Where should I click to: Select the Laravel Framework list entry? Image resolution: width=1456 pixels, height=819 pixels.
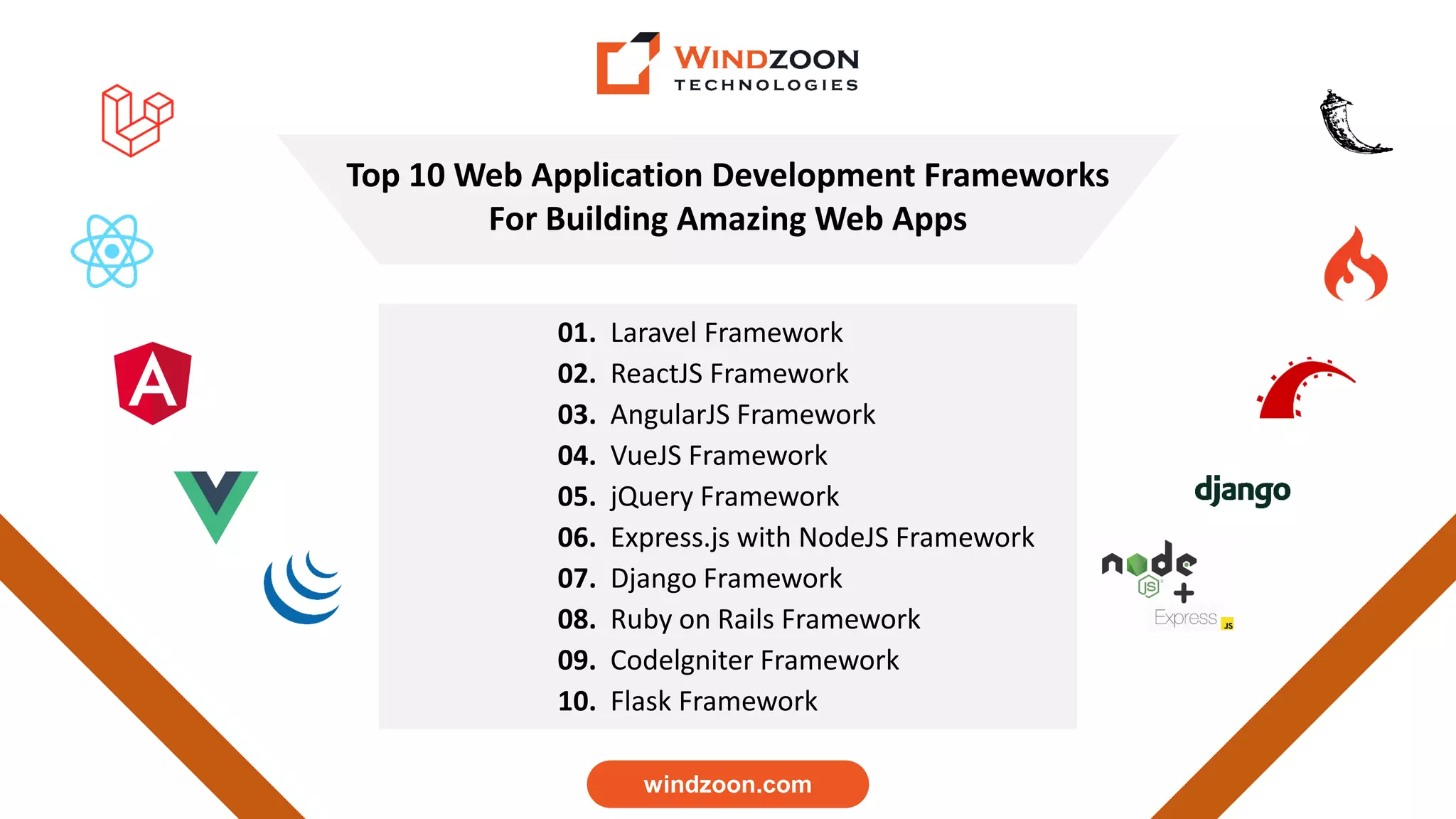(x=700, y=333)
